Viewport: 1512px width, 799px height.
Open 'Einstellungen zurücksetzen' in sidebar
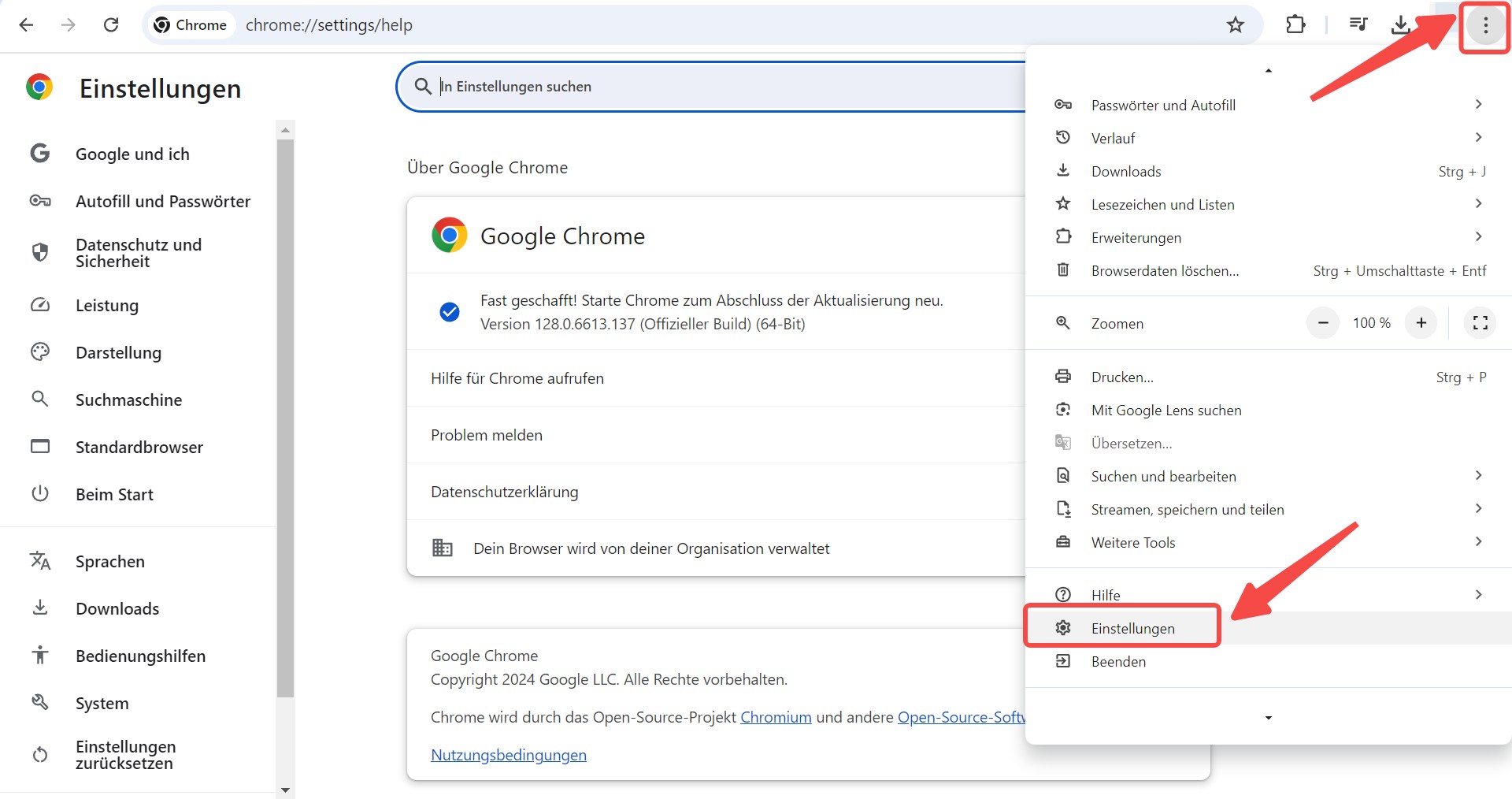coord(139,755)
